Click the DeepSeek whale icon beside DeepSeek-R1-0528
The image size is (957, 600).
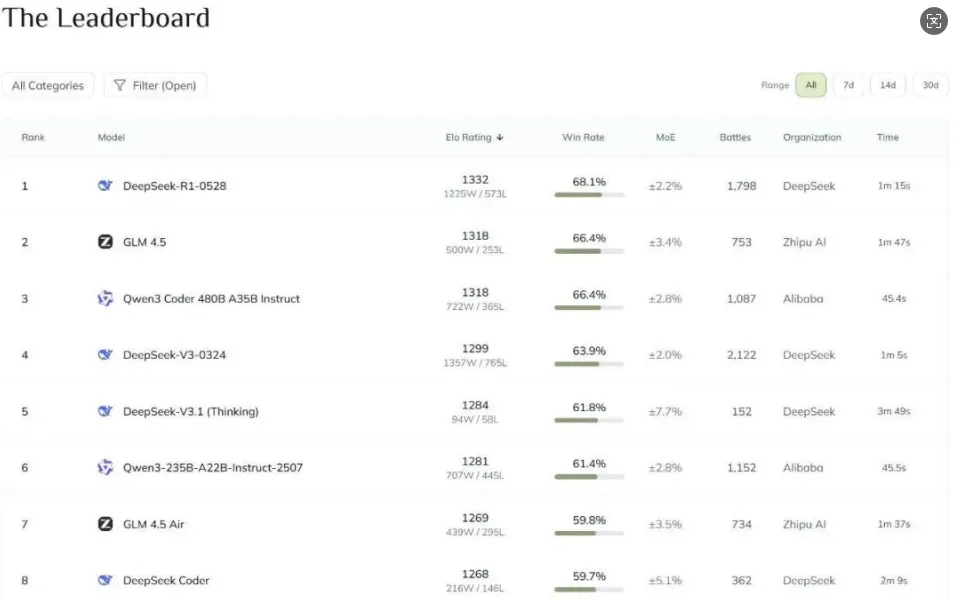105,186
